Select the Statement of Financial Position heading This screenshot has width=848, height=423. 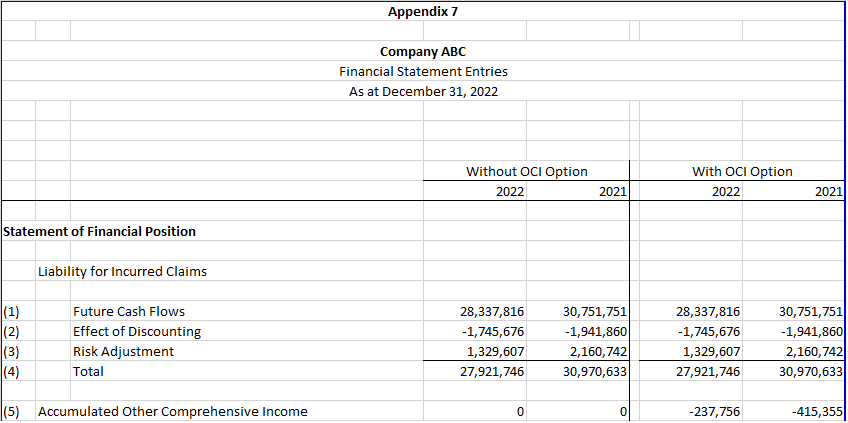pyautogui.click(x=100, y=231)
